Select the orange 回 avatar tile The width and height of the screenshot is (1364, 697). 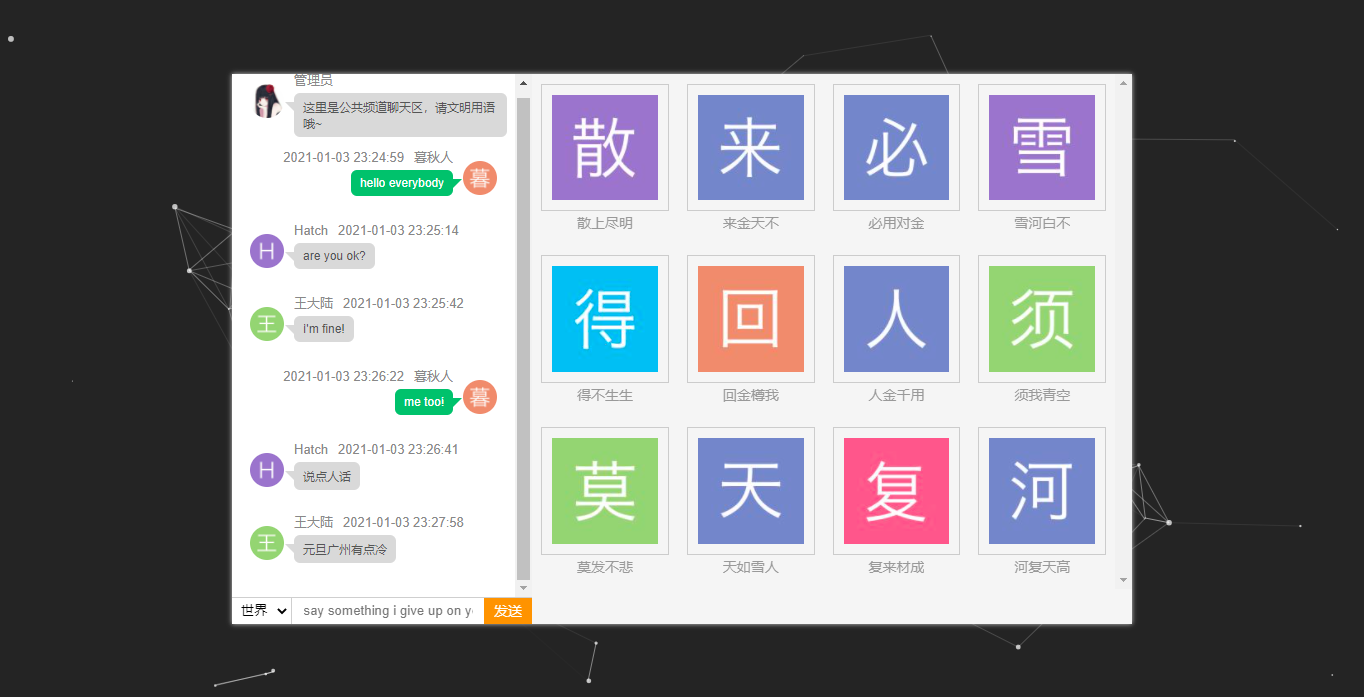[750, 319]
